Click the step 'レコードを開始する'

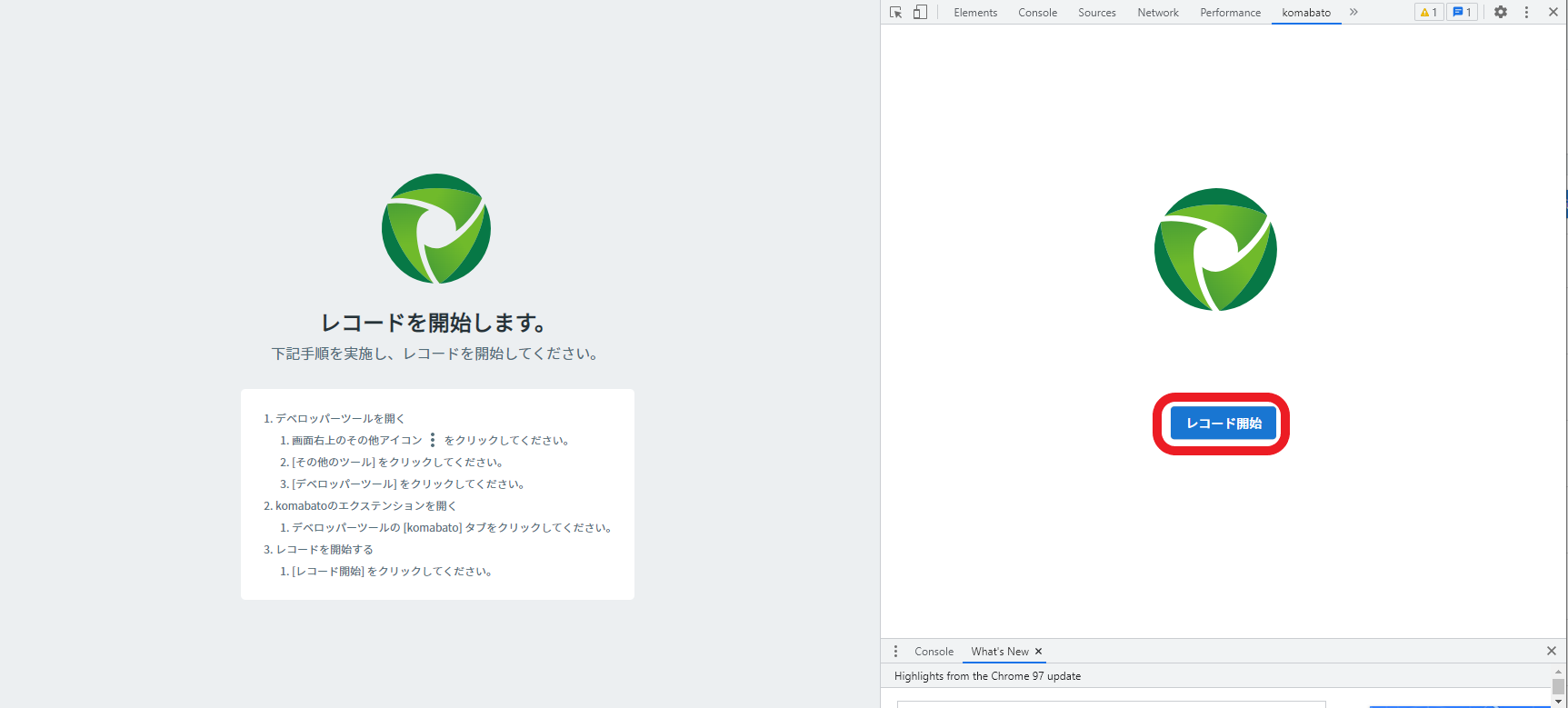pos(325,550)
